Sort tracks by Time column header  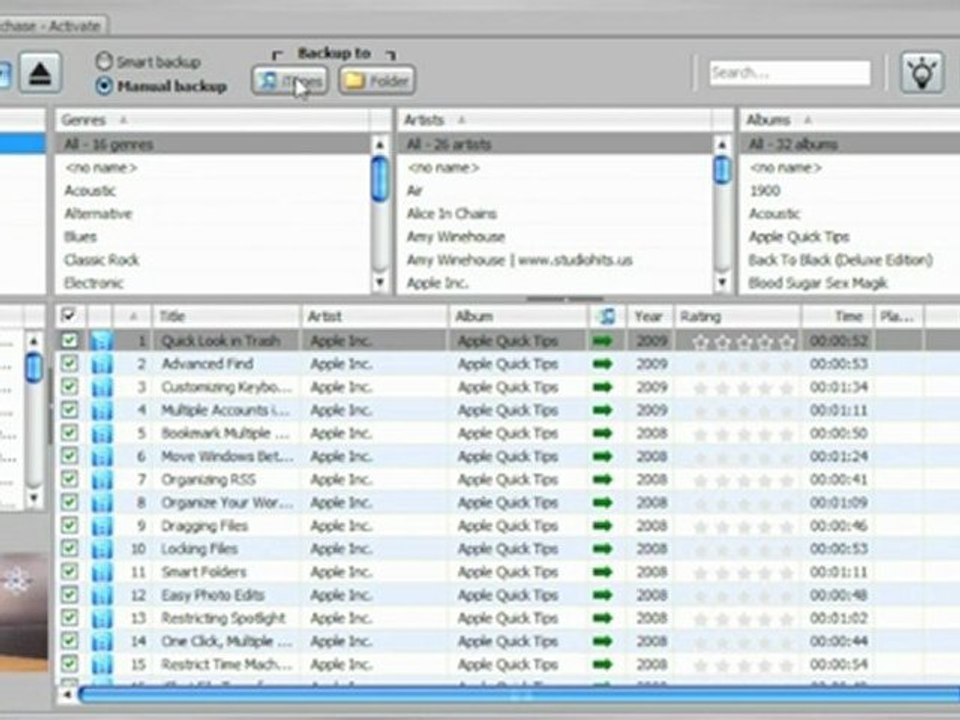coord(837,317)
